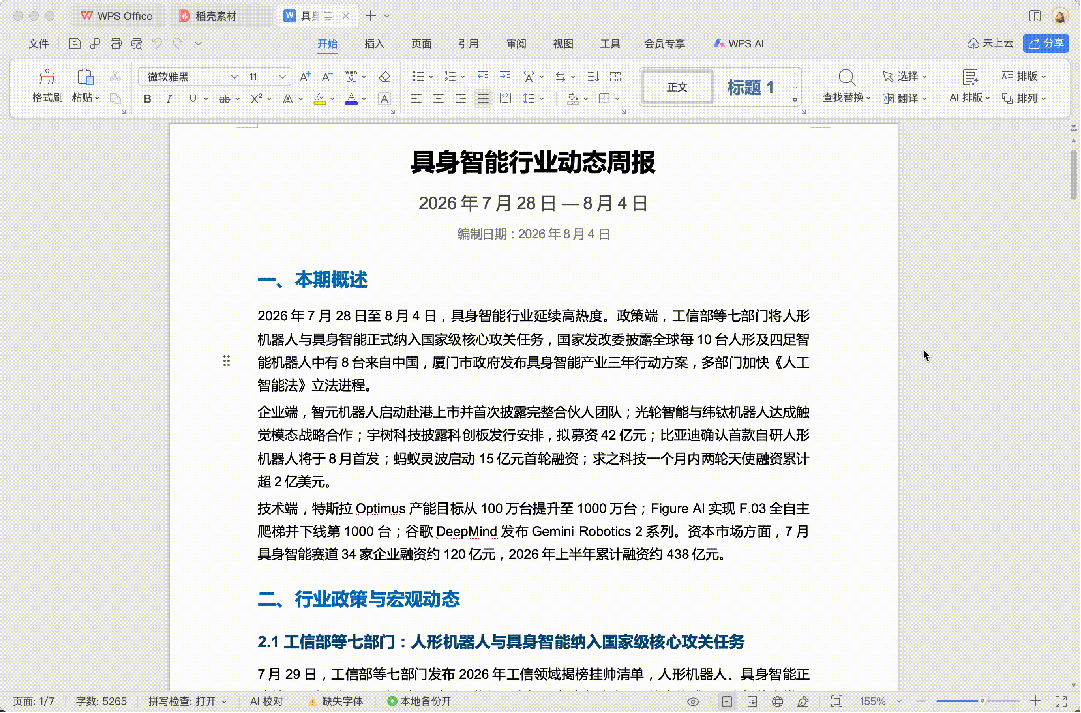Click AI 校对 in status bar
This screenshot has height=713, width=1081.
[266, 701]
